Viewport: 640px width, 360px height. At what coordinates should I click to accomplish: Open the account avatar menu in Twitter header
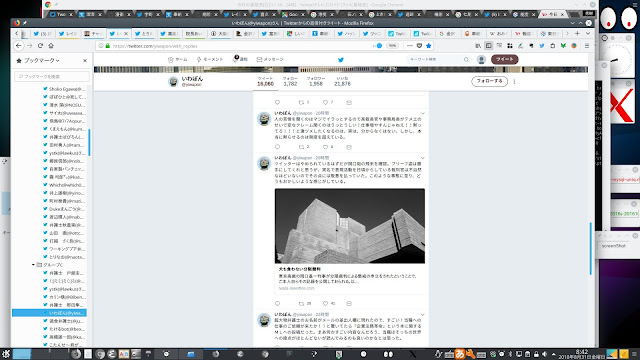[x=482, y=60]
